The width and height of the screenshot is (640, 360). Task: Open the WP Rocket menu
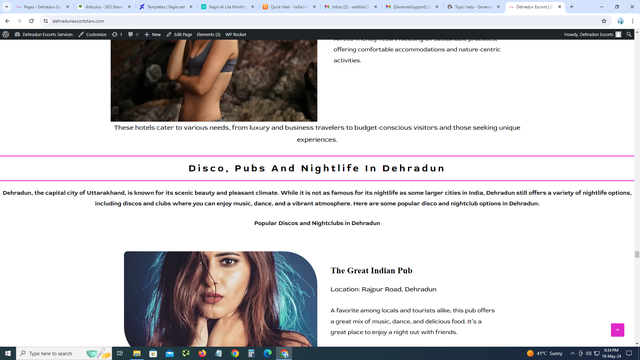[236, 34]
